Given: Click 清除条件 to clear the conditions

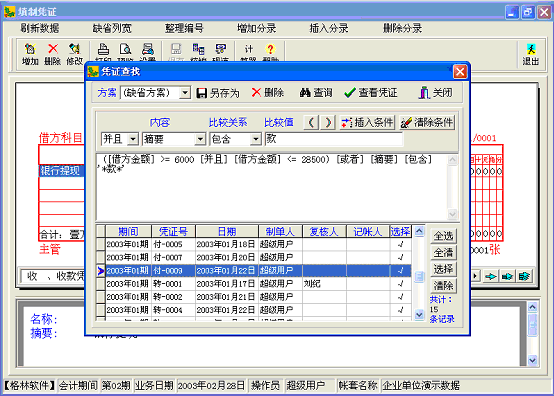Looking at the screenshot, I should 427,123.
